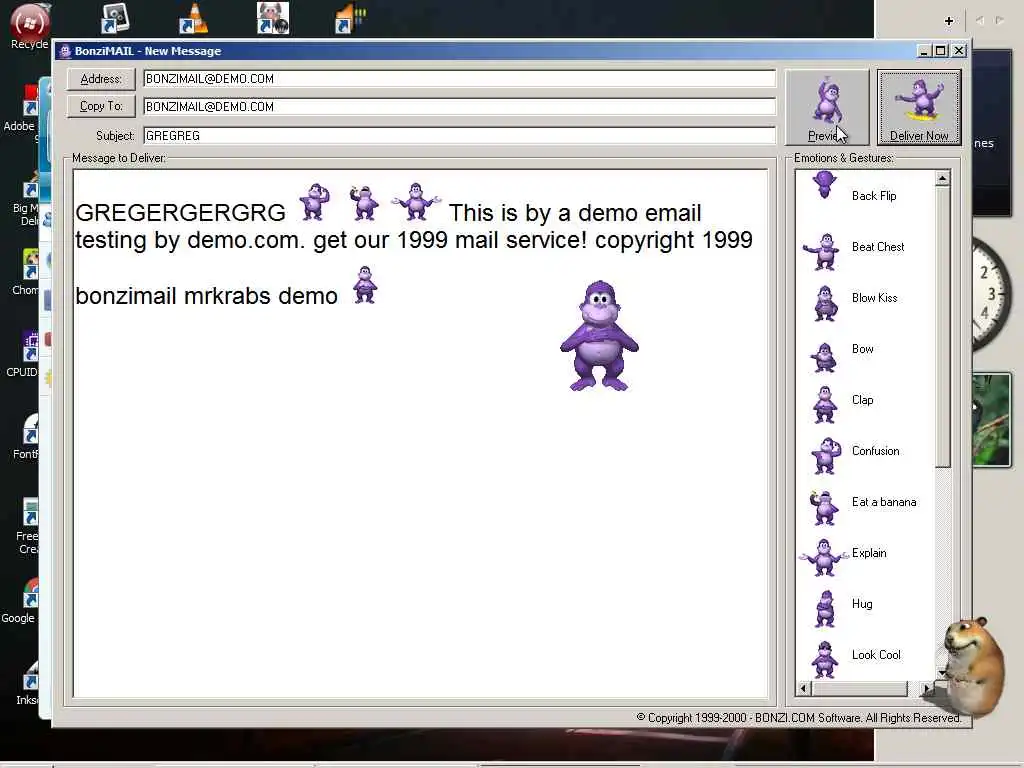Click the gestures list scroll right arrow
This screenshot has width=1024, height=768.
(926, 688)
